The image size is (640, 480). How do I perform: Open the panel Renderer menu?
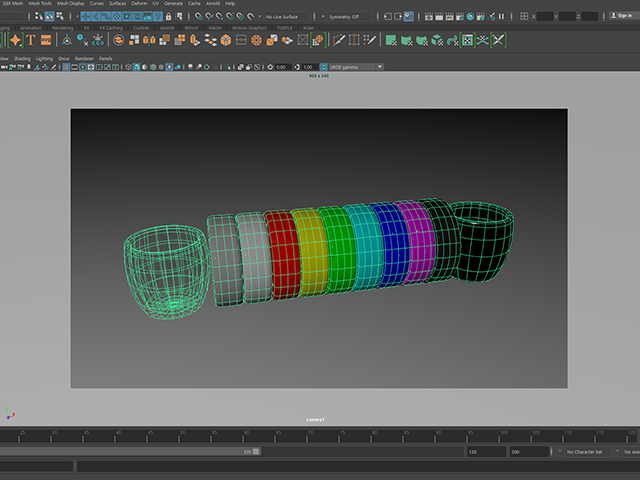(x=84, y=59)
